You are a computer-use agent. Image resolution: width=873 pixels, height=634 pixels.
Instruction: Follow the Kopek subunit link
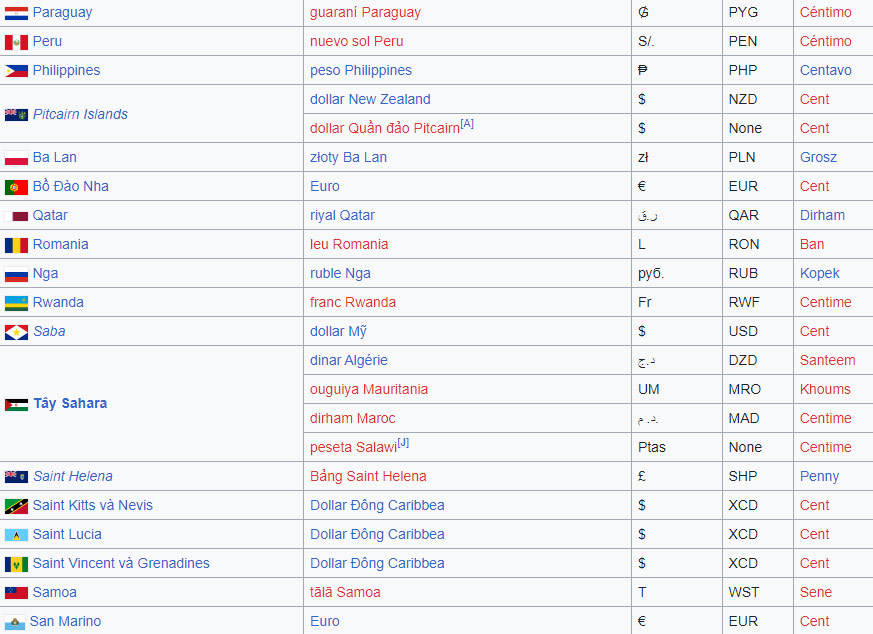pos(819,273)
